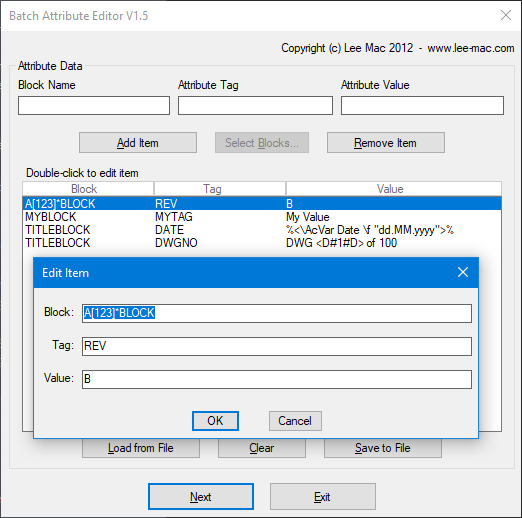Viewport: 522px width, 518px height.
Task: Close the Edit Item dialog
Action: pyautogui.click(x=463, y=272)
